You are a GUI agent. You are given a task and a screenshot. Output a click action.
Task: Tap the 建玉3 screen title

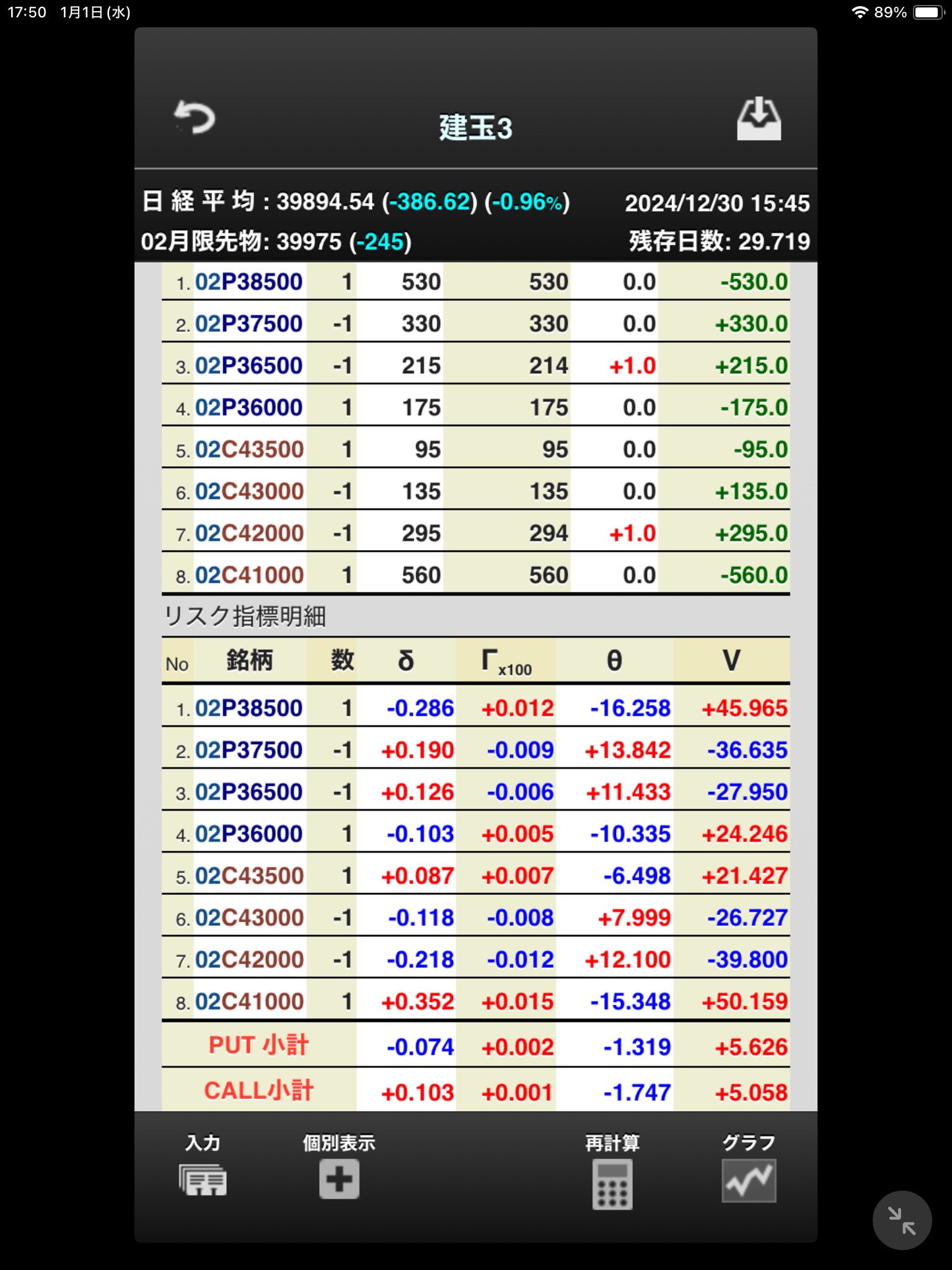(x=475, y=128)
